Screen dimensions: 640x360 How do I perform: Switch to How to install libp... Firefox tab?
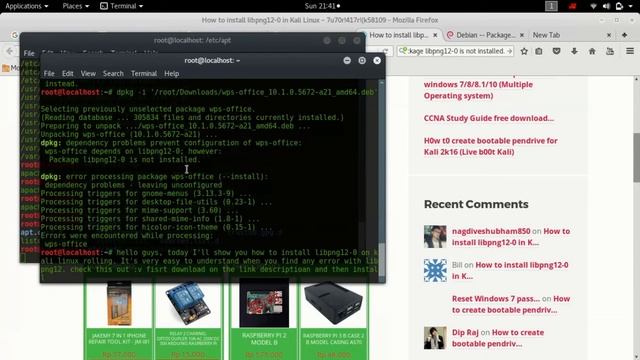[x=398, y=35]
